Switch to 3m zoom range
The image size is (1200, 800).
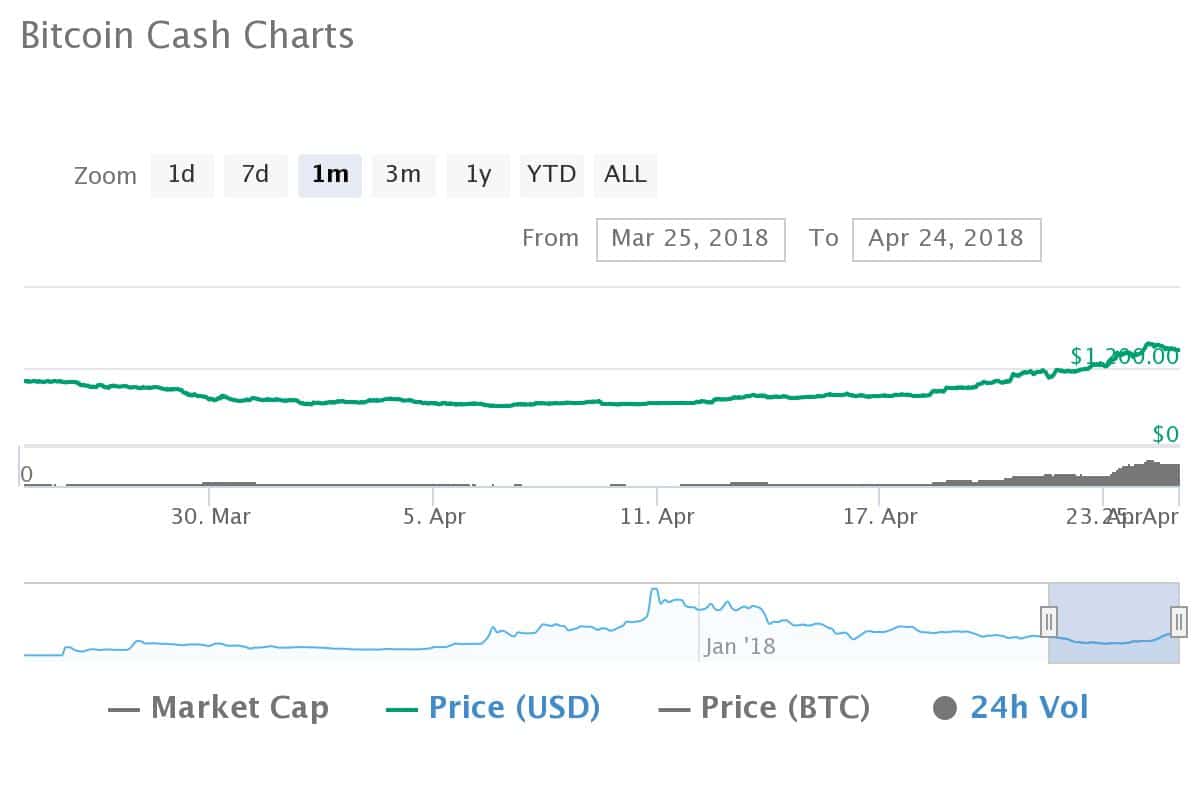pyautogui.click(x=403, y=175)
